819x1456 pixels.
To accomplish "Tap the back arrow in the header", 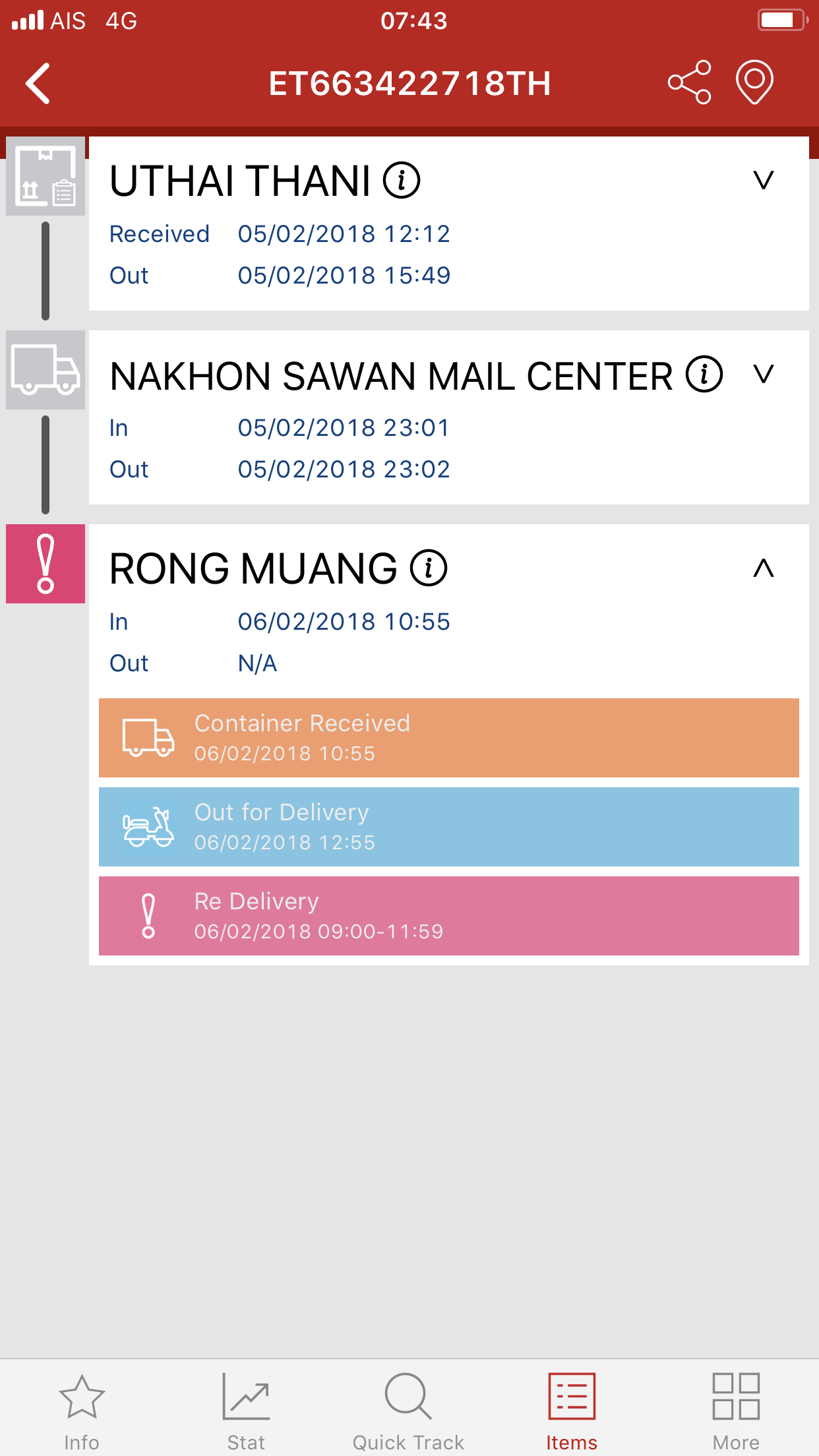I will pos(38,83).
